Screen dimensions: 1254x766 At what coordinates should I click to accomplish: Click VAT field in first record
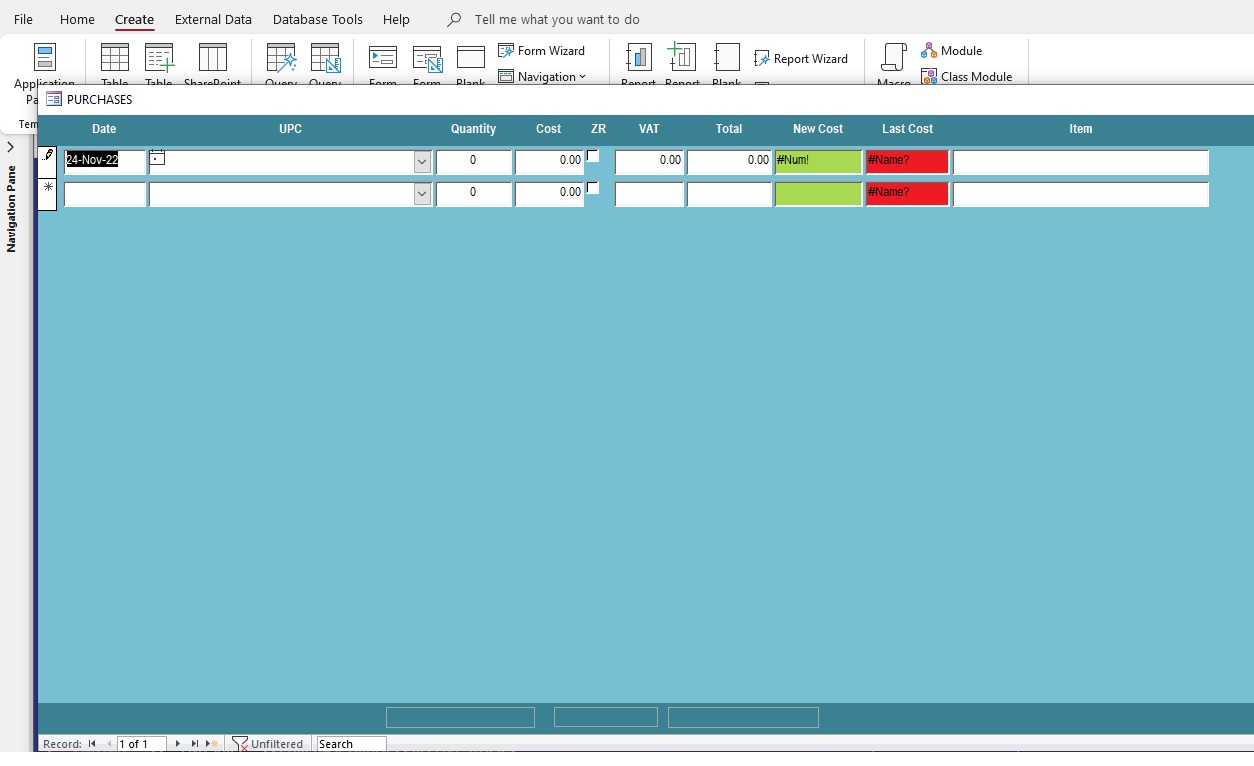[650, 162]
